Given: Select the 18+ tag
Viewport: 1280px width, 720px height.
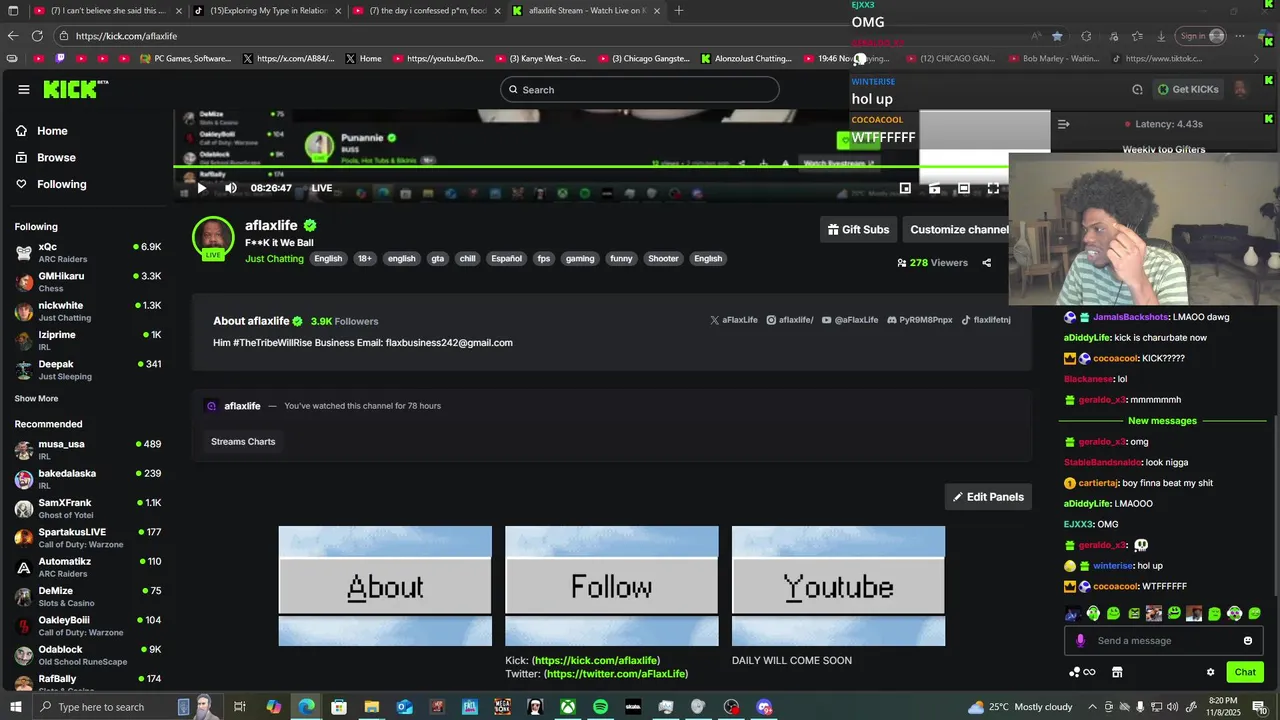Looking at the screenshot, I should click(364, 259).
